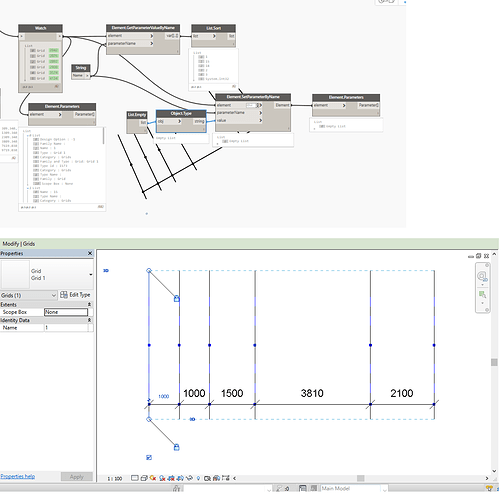Screen dimensions: 501x499
Task: Collapse the Extents properties section
Action: tap(89, 304)
